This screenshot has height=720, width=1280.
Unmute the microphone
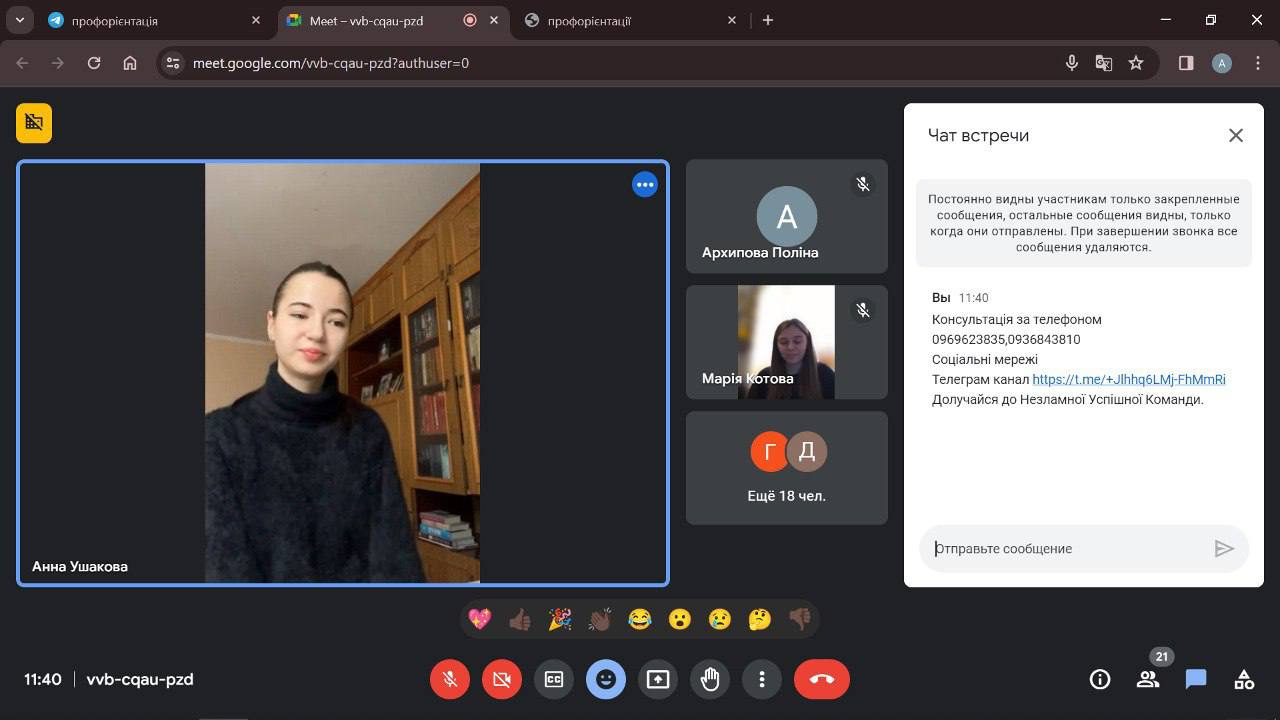click(x=450, y=679)
